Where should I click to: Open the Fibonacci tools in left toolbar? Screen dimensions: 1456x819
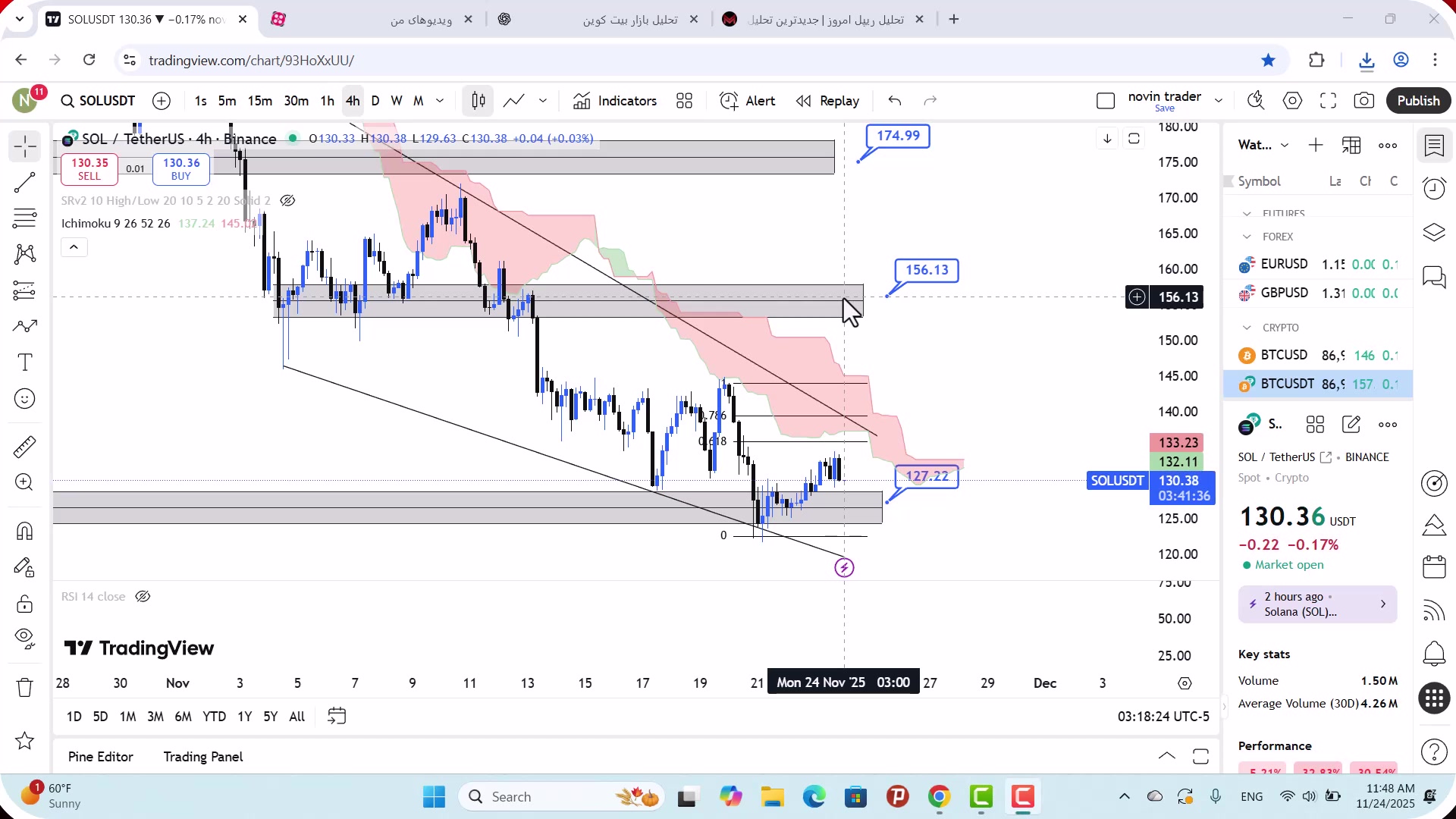tap(25, 218)
